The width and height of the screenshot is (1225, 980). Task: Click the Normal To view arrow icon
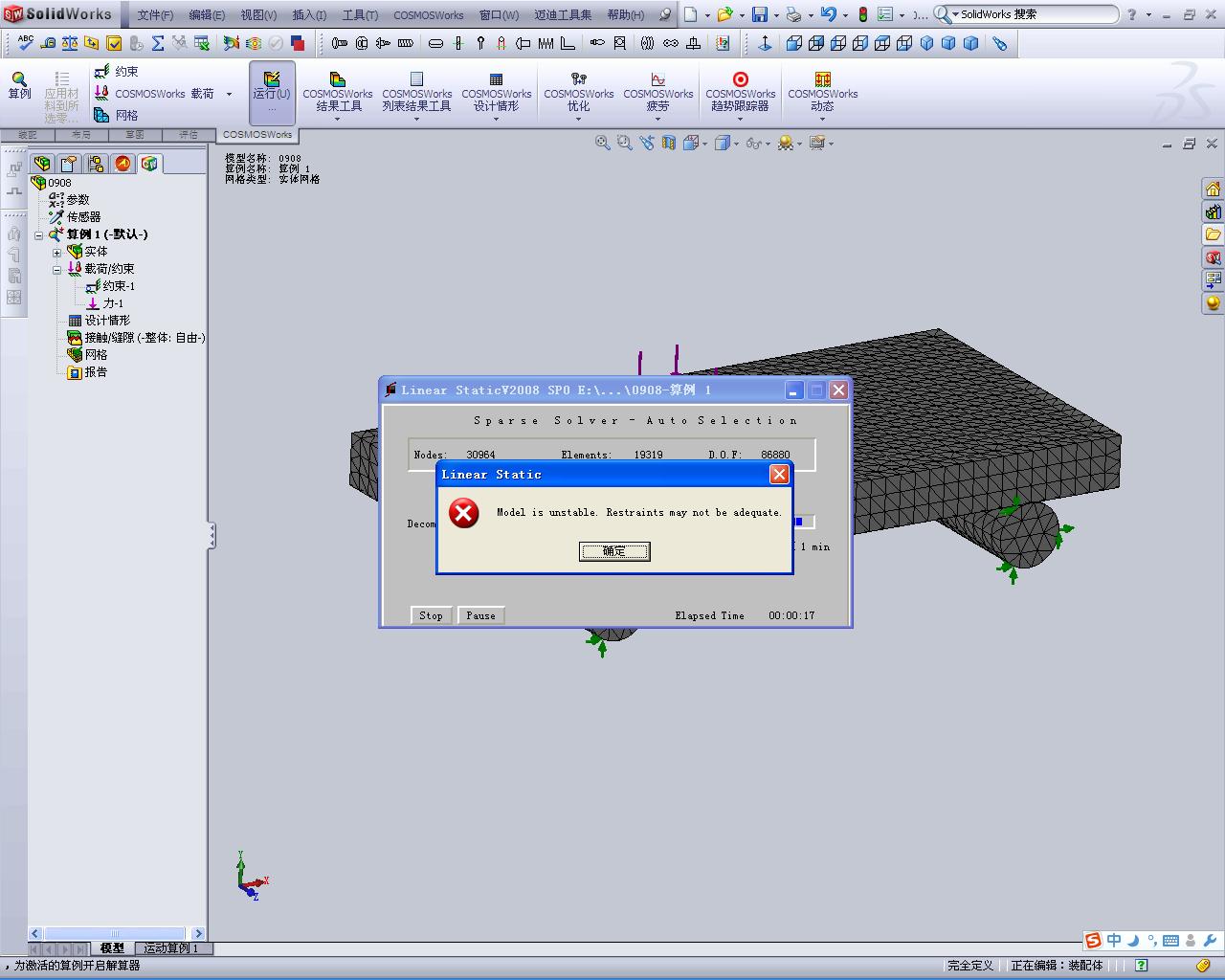[765, 43]
